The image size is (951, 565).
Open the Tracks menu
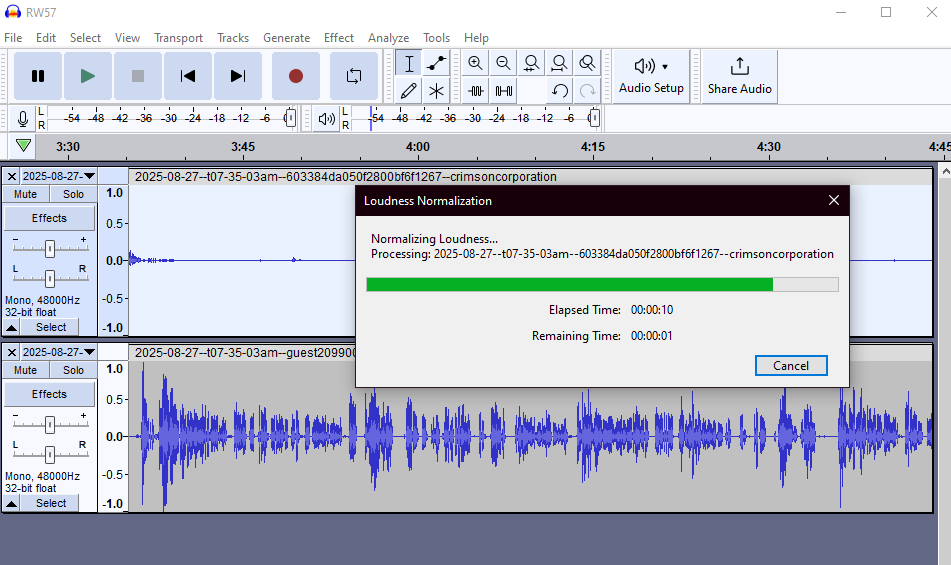click(233, 38)
